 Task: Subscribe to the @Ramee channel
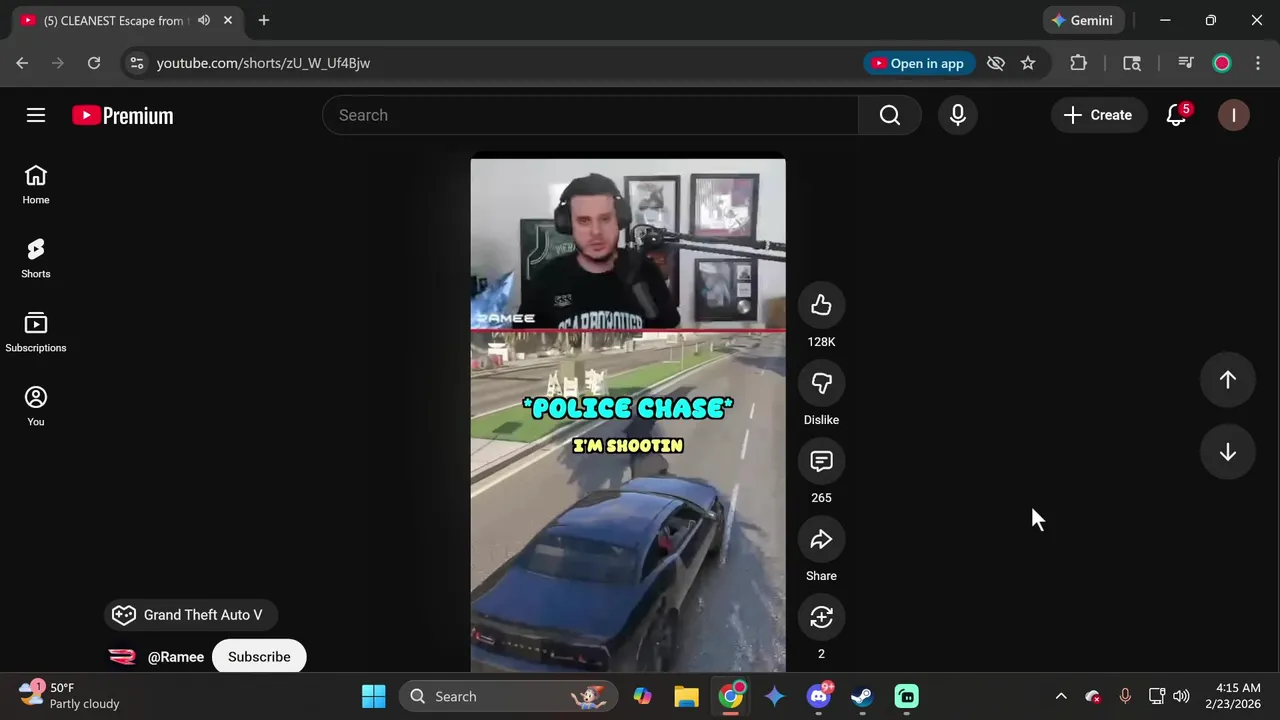tap(259, 657)
